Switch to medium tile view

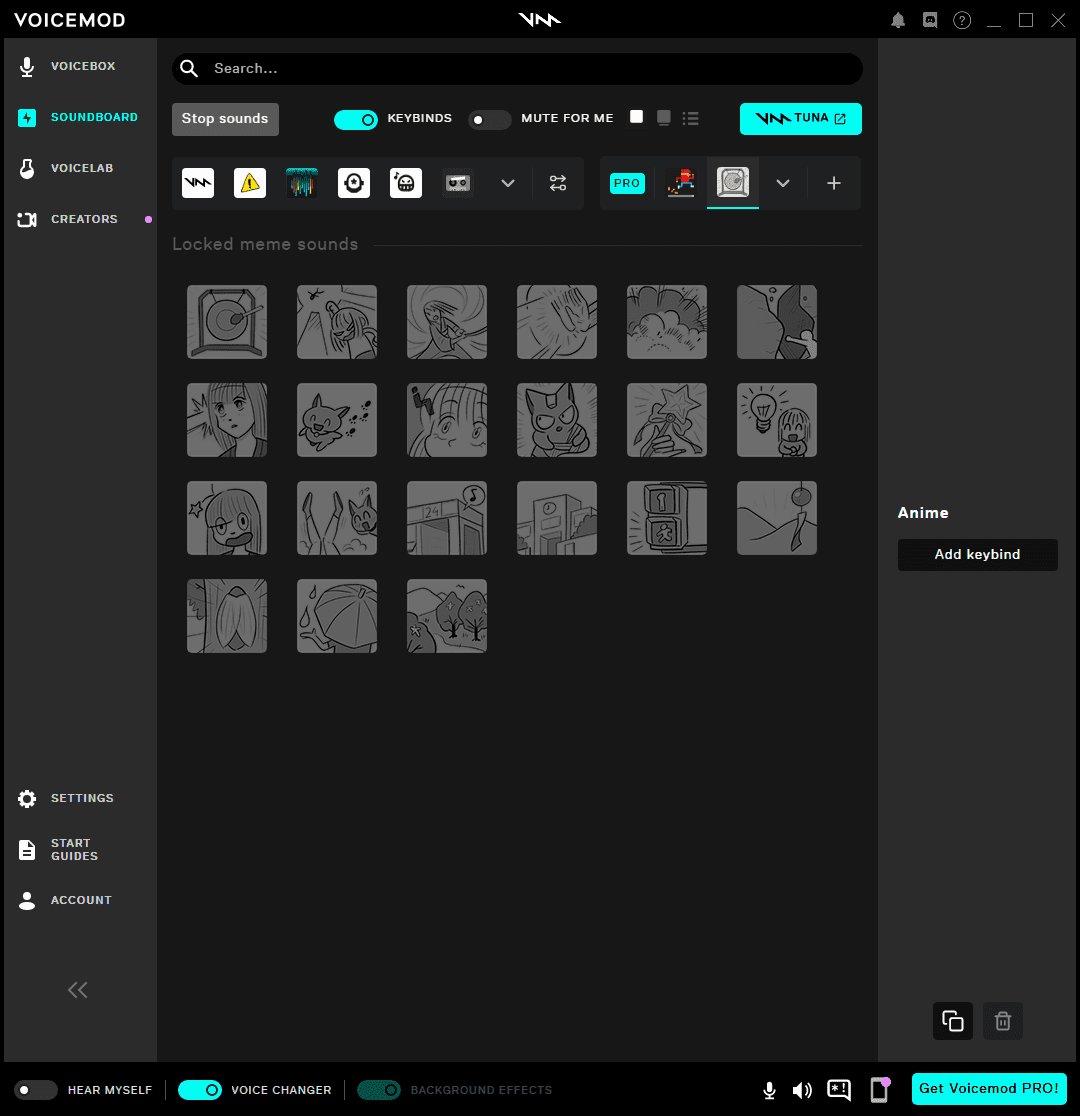pyautogui.click(x=664, y=117)
